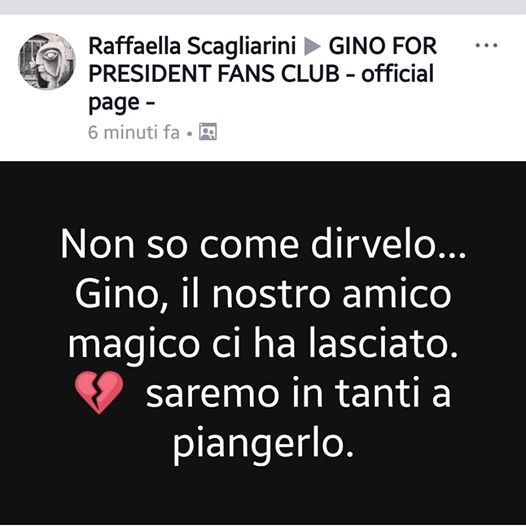526x526 pixels.
Task: Click the word 'amico' in the post
Action: click(x=397, y=294)
